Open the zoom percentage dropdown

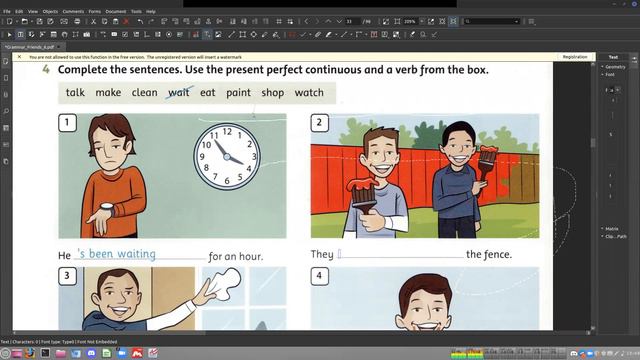point(422,21)
